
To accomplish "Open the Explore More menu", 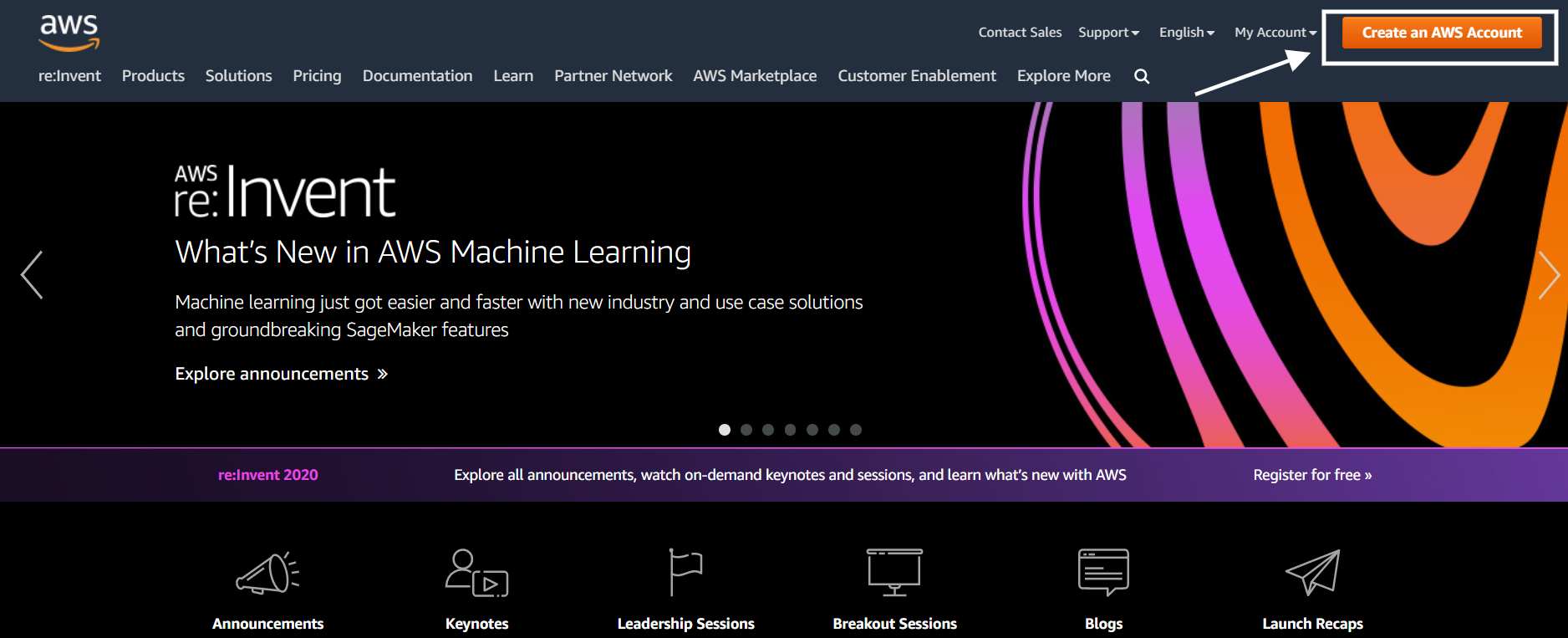I will pos(1063,76).
